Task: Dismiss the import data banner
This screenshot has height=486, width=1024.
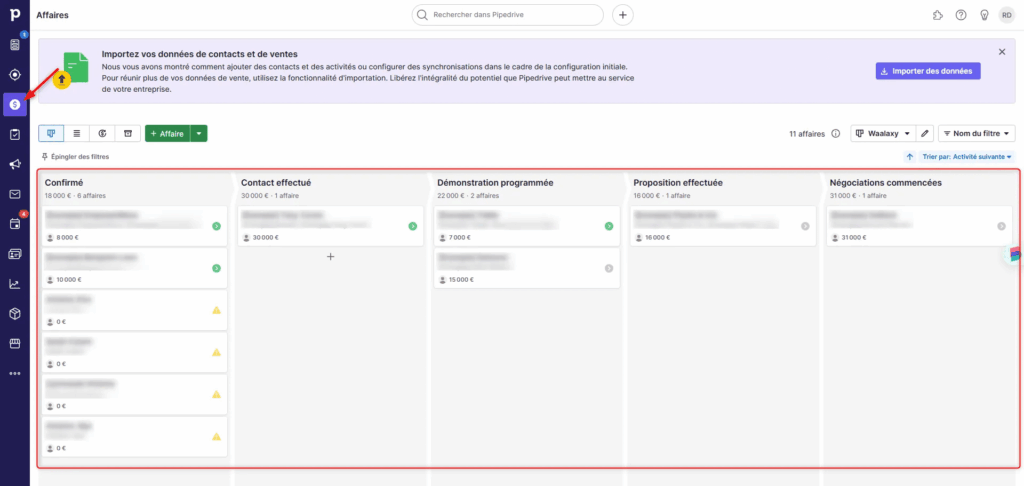Action: click(1002, 52)
